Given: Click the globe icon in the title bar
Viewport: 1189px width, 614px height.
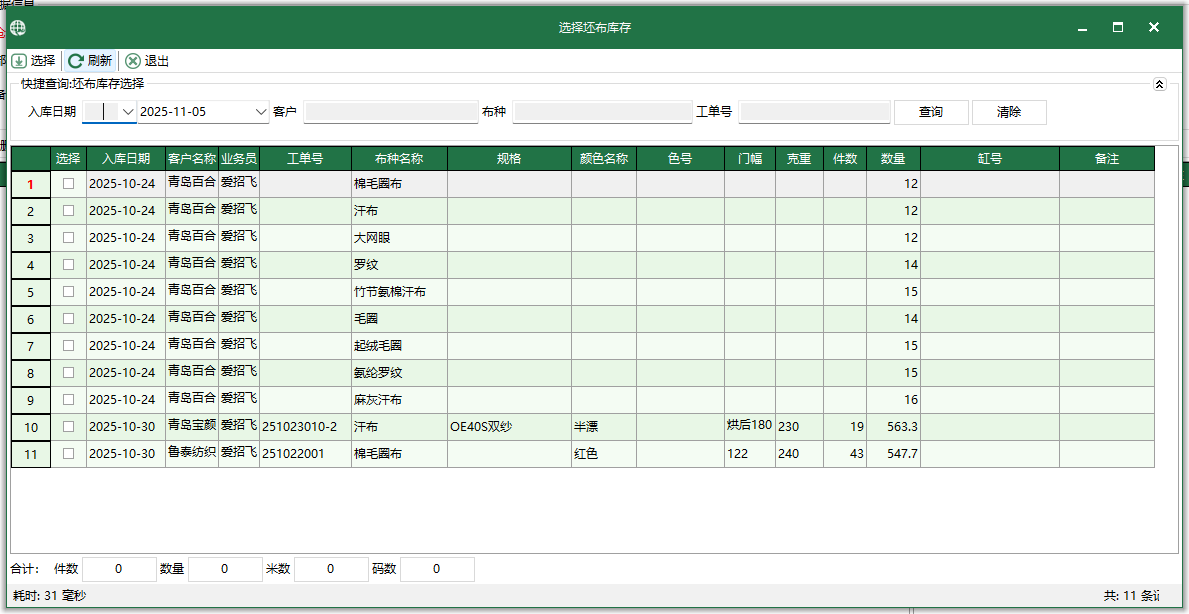Looking at the screenshot, I should [x=17, y=27].
